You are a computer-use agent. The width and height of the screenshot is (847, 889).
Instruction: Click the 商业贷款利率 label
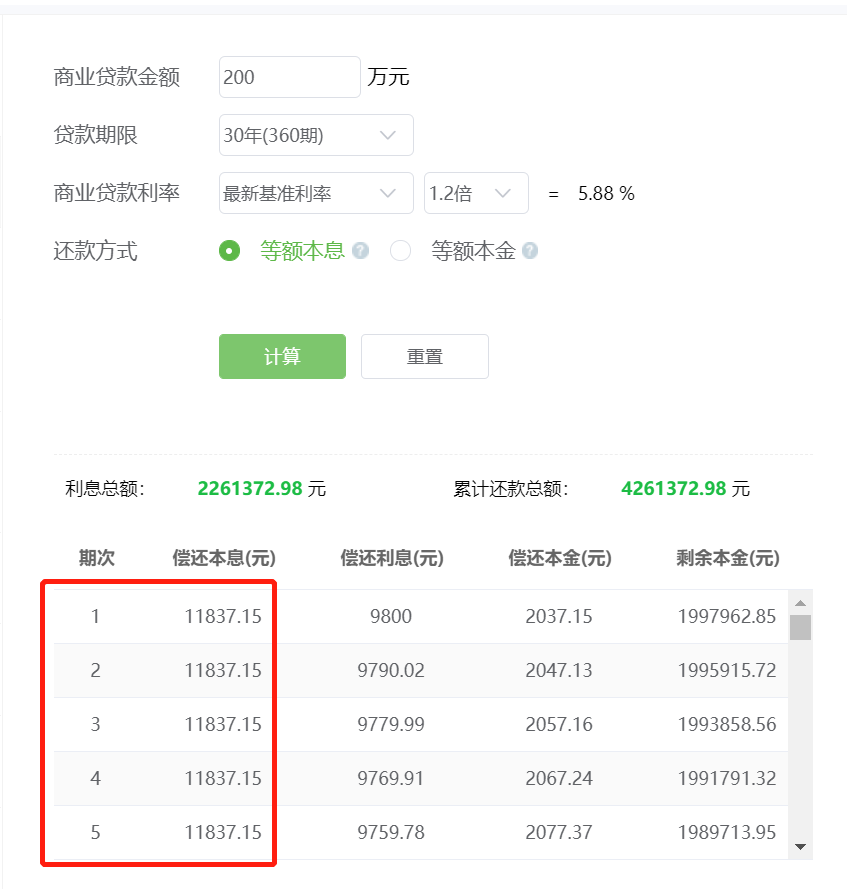117,193
